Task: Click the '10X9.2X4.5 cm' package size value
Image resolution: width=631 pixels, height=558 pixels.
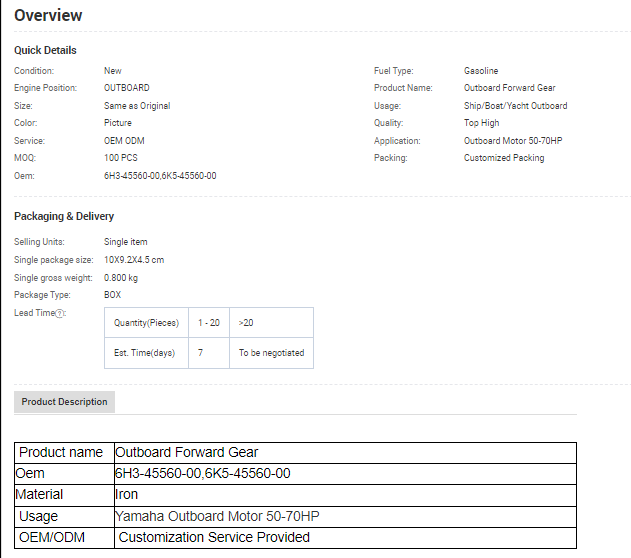Action: 134,260
